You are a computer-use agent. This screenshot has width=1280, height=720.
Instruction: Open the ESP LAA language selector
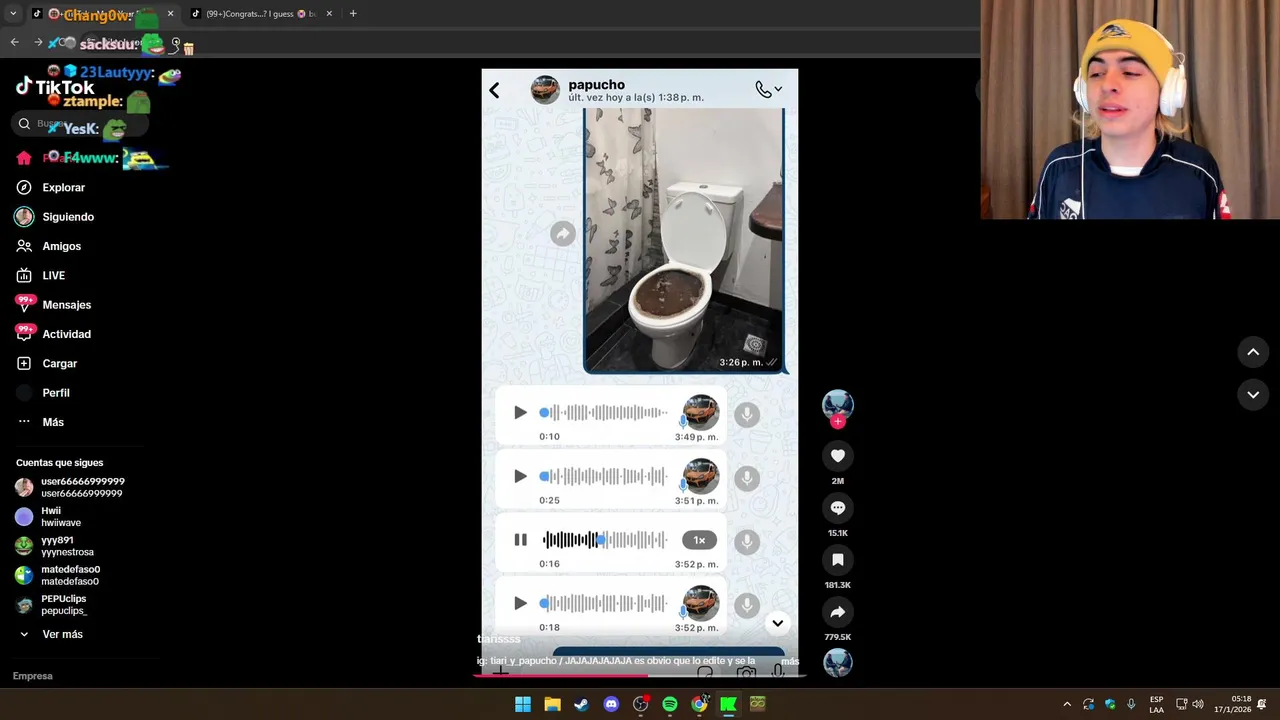[x=1156, y=704]
